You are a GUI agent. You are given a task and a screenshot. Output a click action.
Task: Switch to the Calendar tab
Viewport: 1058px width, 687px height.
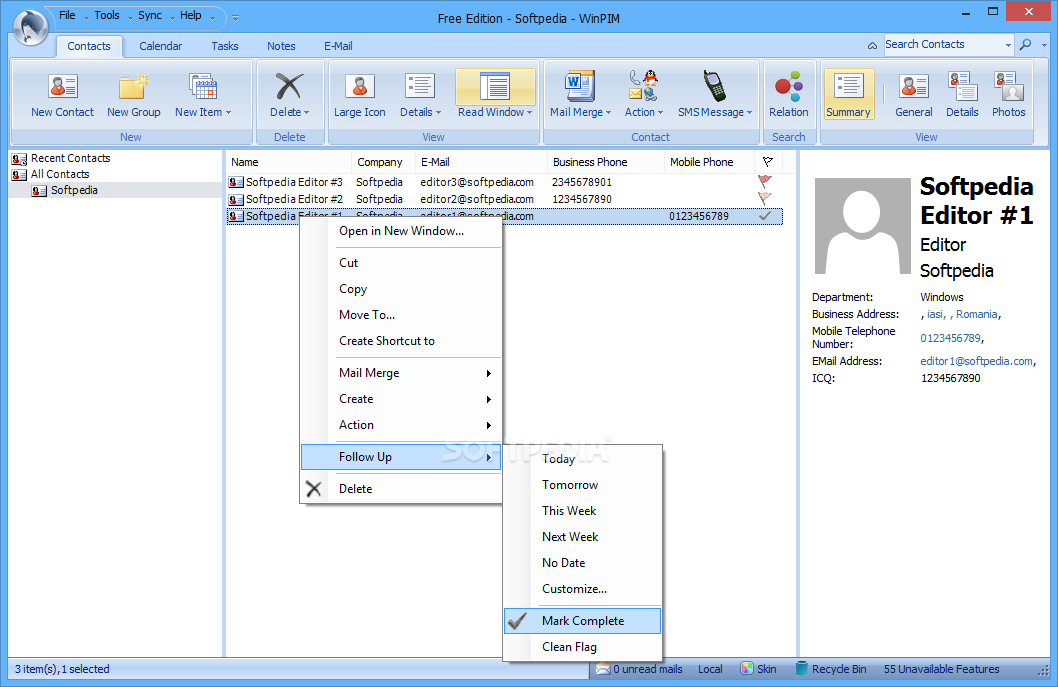[x=161, y=46]
